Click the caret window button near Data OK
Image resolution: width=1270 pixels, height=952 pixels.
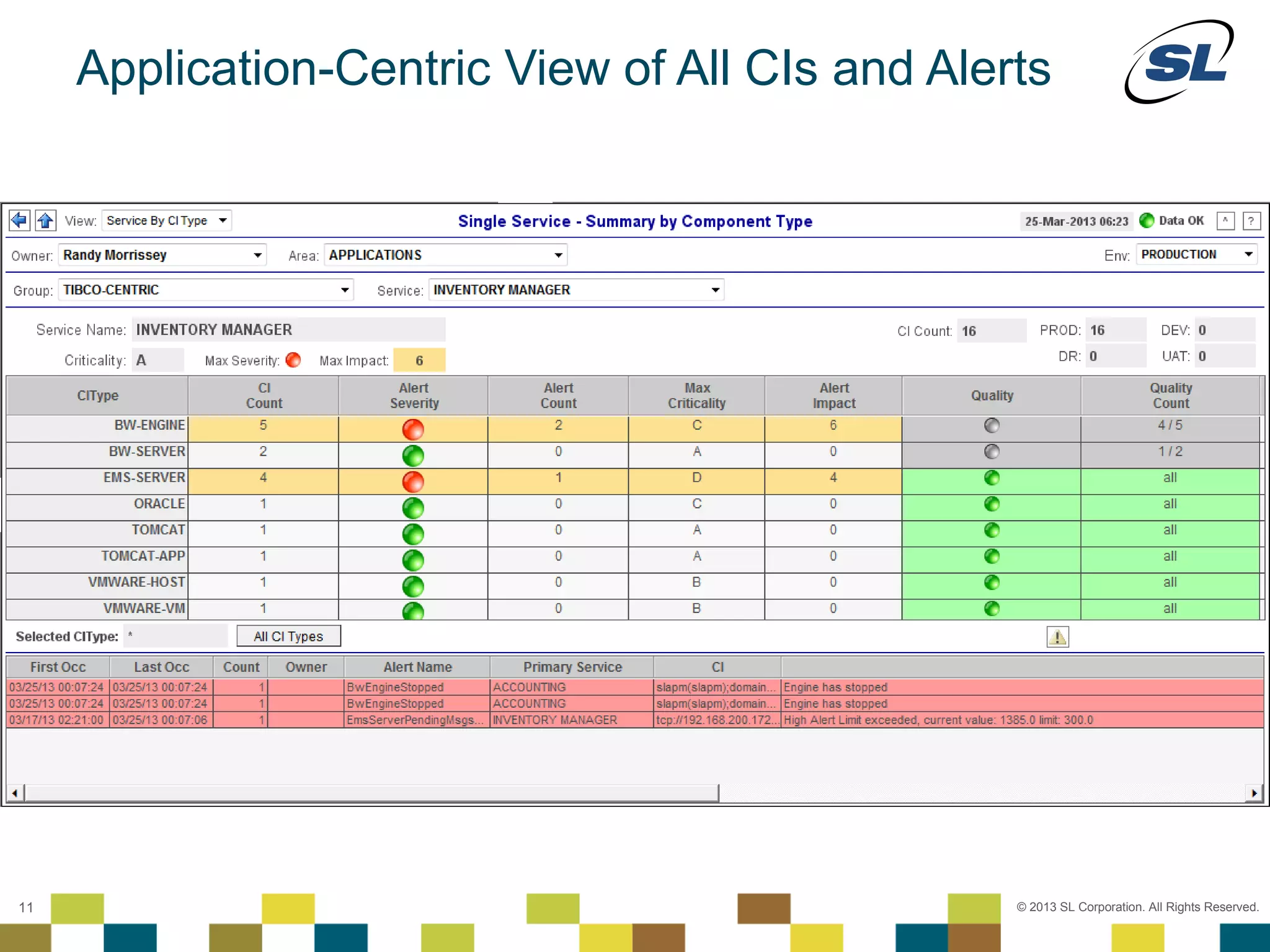tap(1225, 221)
